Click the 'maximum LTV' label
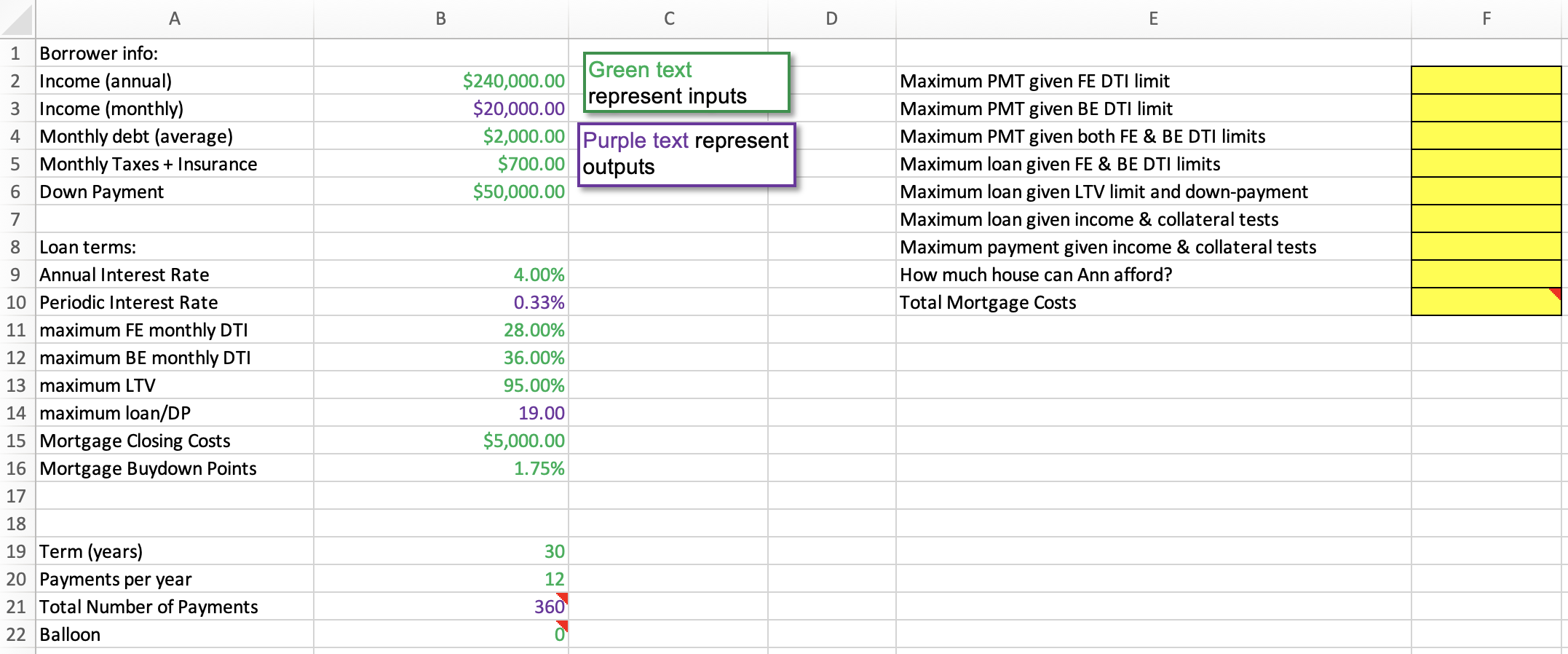The image size is (1568, 654). tap(175, 385)
